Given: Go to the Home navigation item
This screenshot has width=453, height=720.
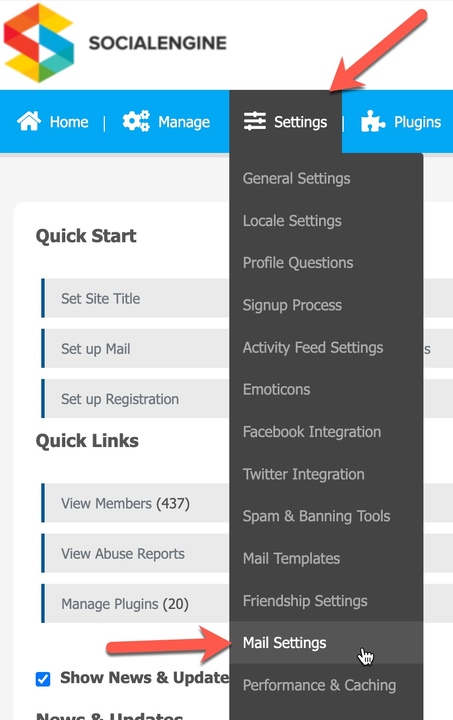Looking at the screenshot, I should (x=53, y=122).
